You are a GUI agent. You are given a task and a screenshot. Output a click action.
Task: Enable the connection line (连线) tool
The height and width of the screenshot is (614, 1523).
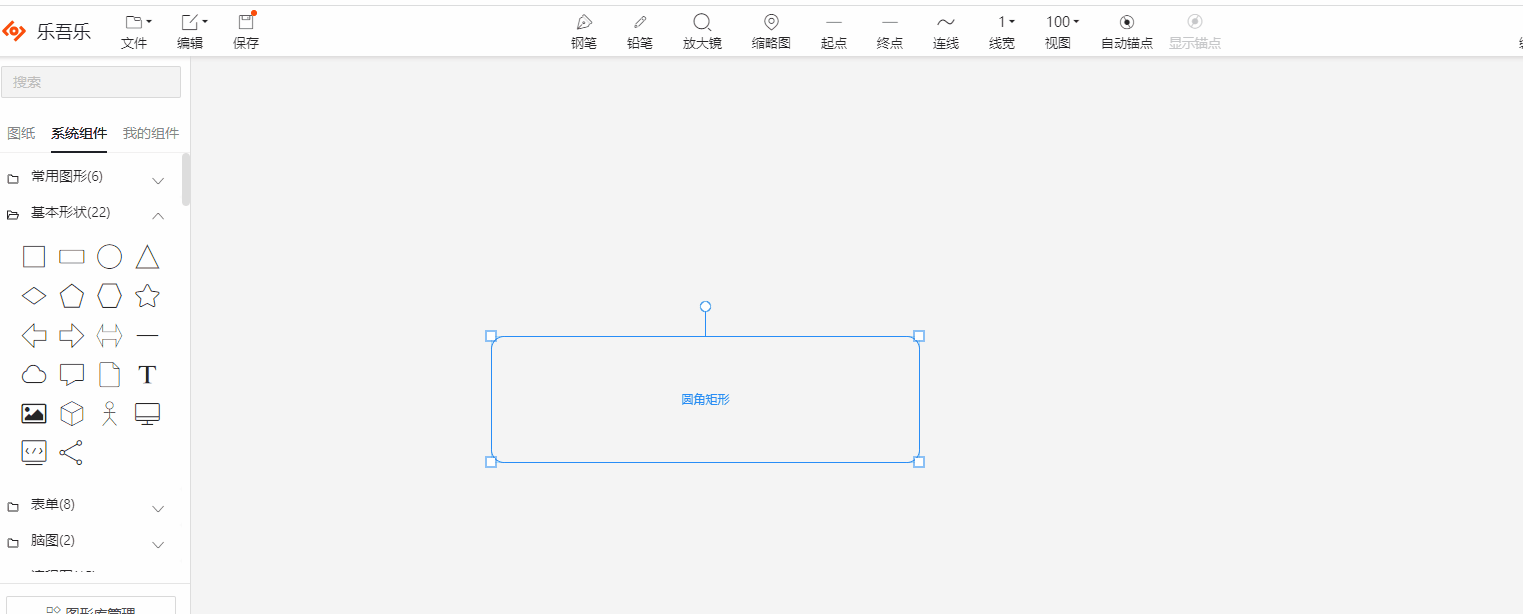click(945, 30)
